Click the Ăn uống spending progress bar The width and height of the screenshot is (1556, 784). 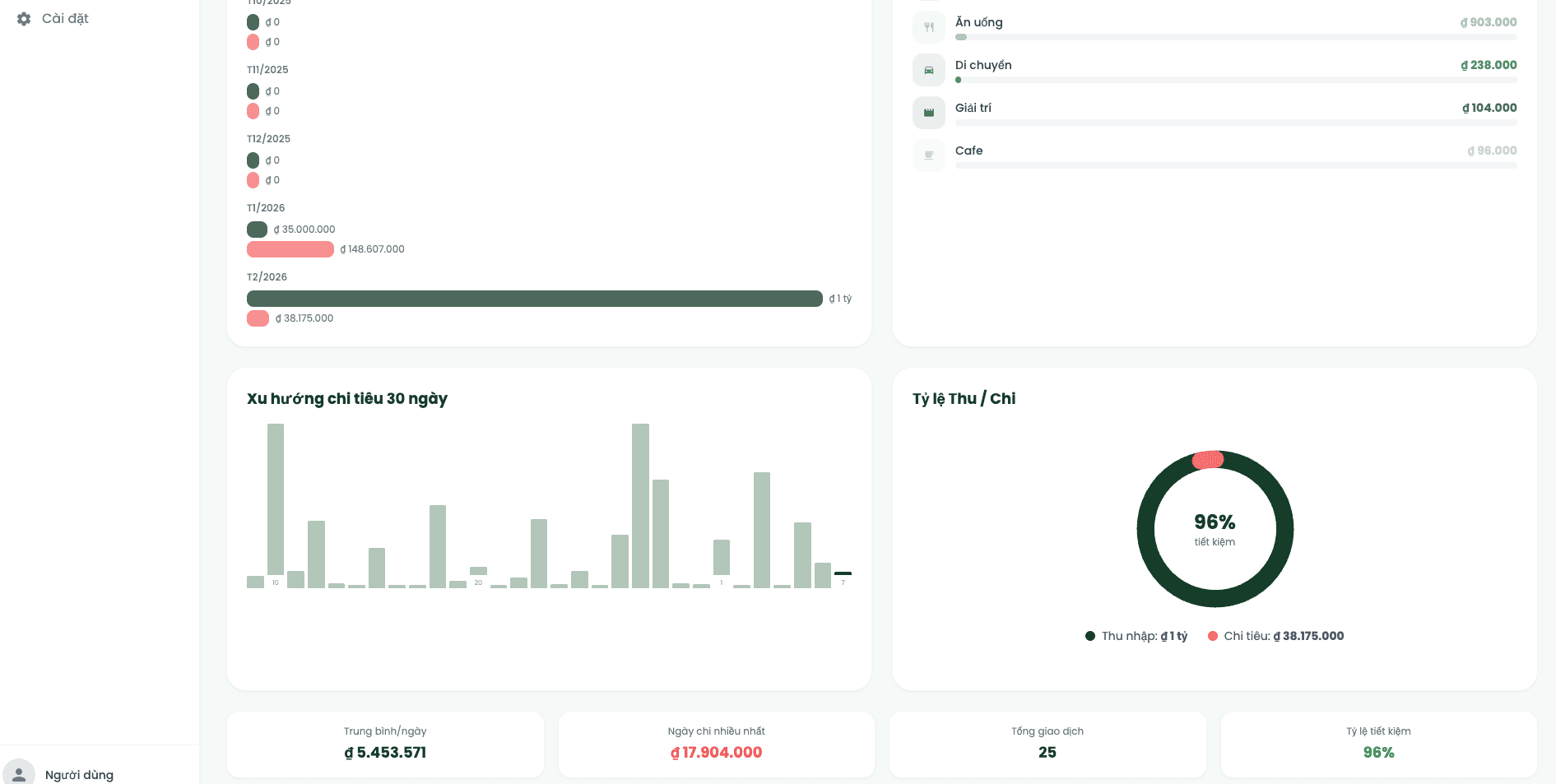pyautogui.click(x=1235, y=37)
